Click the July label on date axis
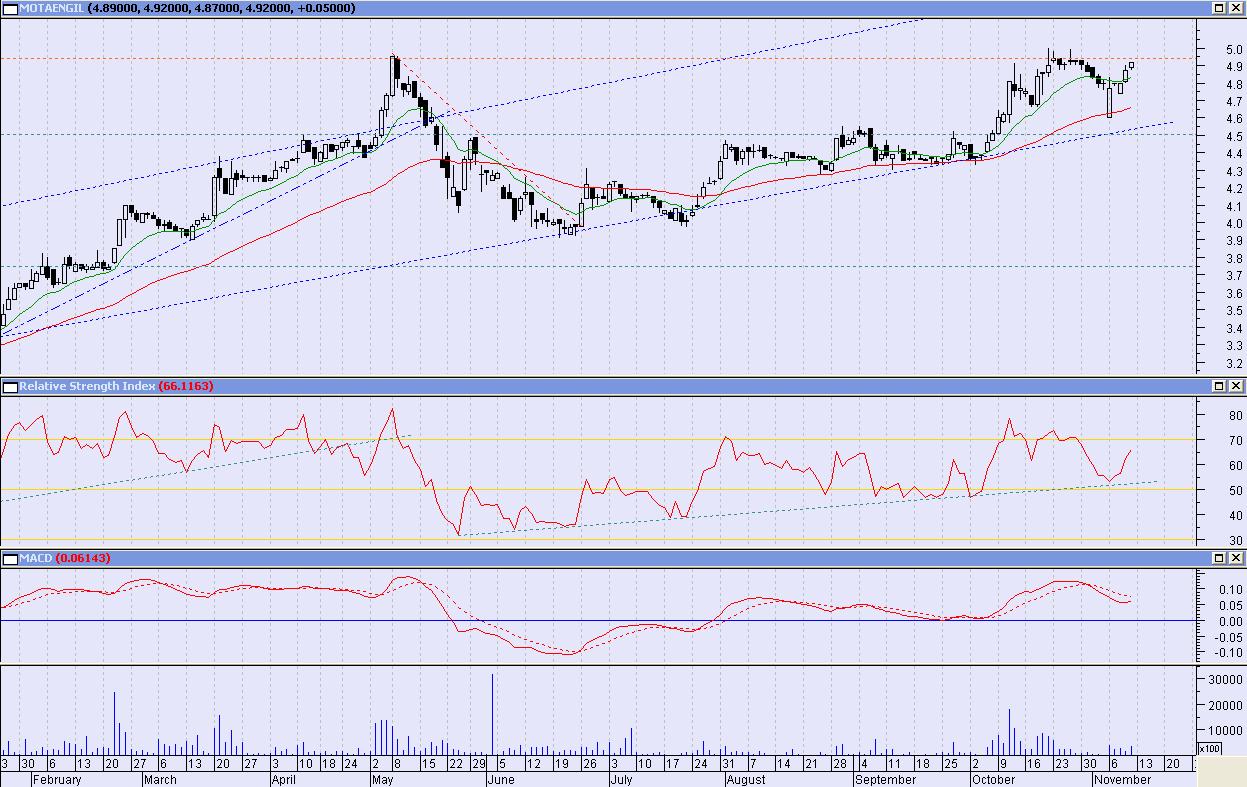1247x787 pixels. coord(620,779)
